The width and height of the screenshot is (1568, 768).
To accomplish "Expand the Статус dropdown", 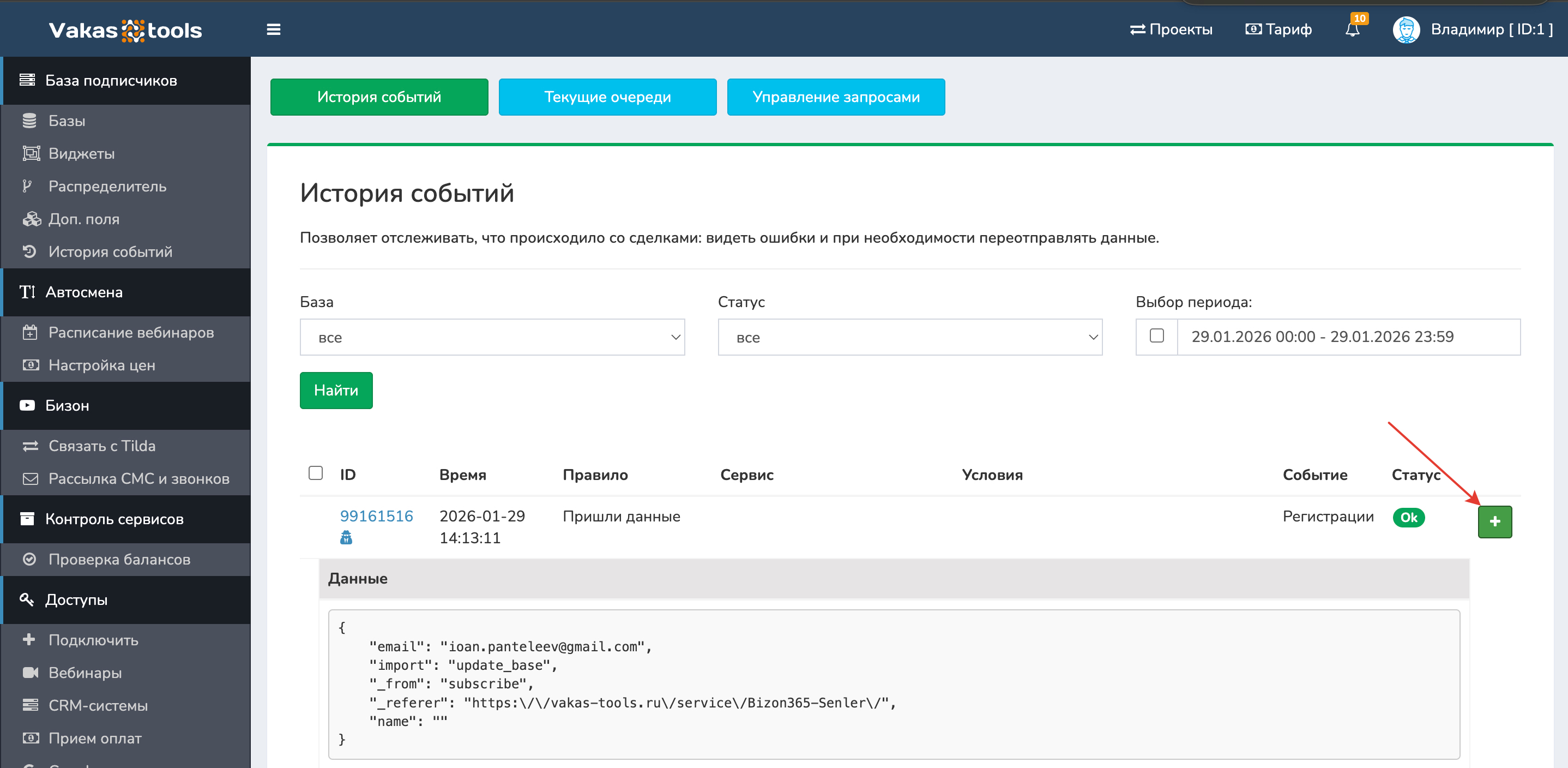I will pyautogui.click(x=909, y=337).
